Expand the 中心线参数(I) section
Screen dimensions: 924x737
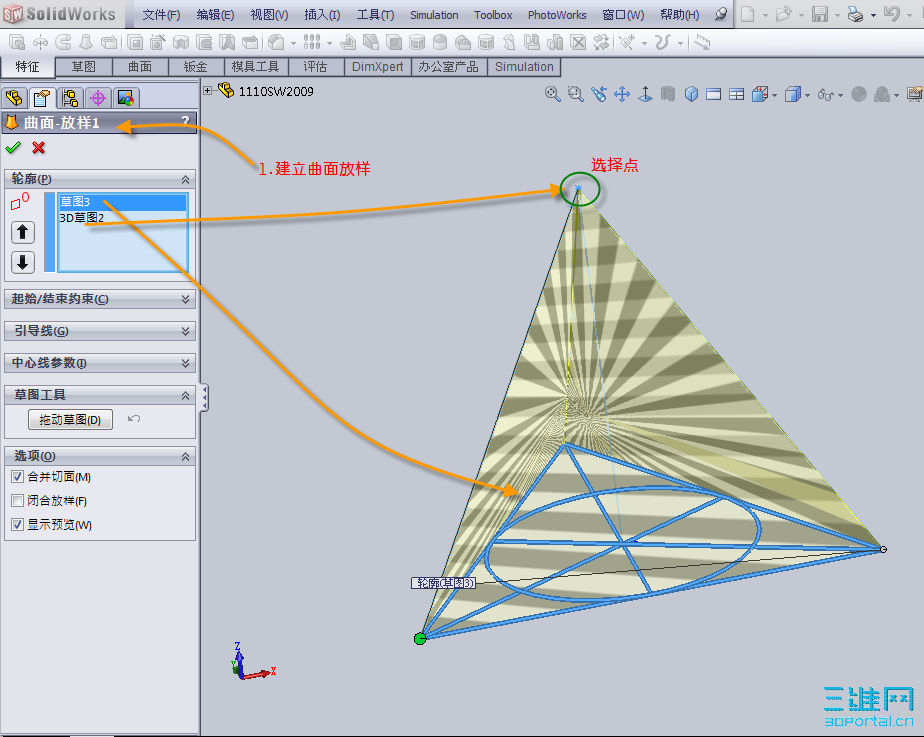(x=186, y=363)
